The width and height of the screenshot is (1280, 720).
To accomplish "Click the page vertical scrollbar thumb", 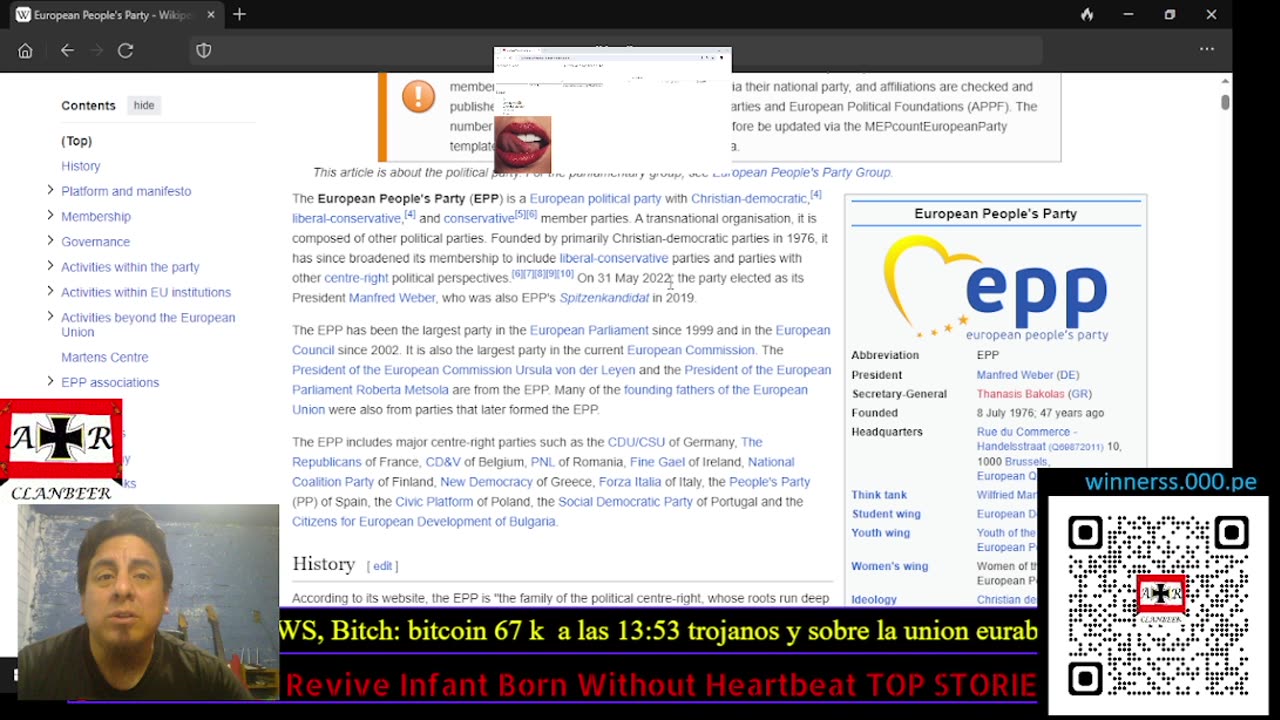I will (x=1225, y=102).
